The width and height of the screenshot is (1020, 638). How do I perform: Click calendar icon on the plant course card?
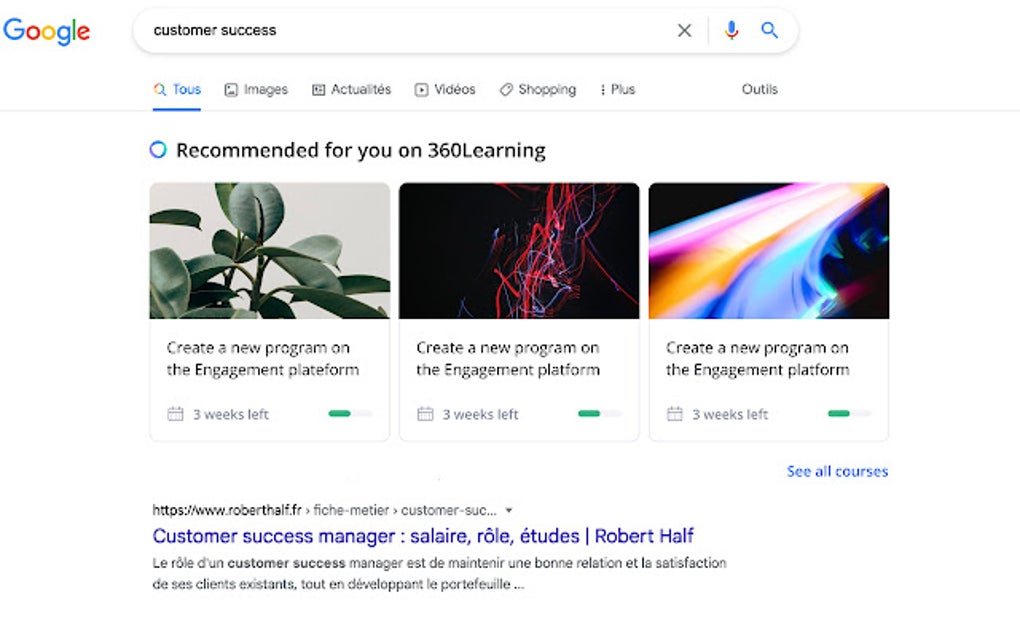click(x=175, y=414)
